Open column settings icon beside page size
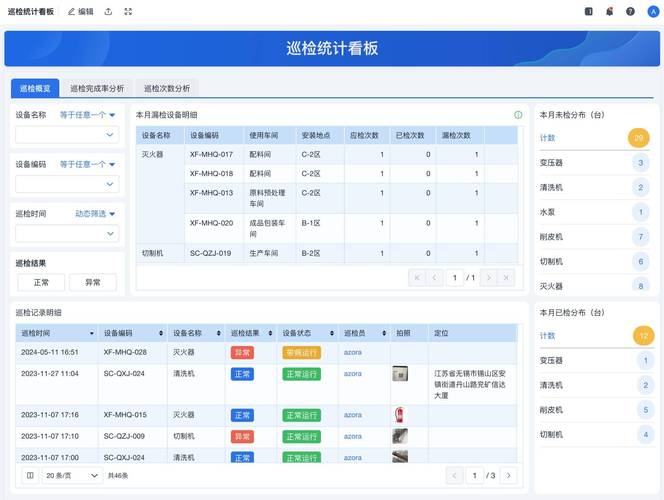 [x=30, y=475]
